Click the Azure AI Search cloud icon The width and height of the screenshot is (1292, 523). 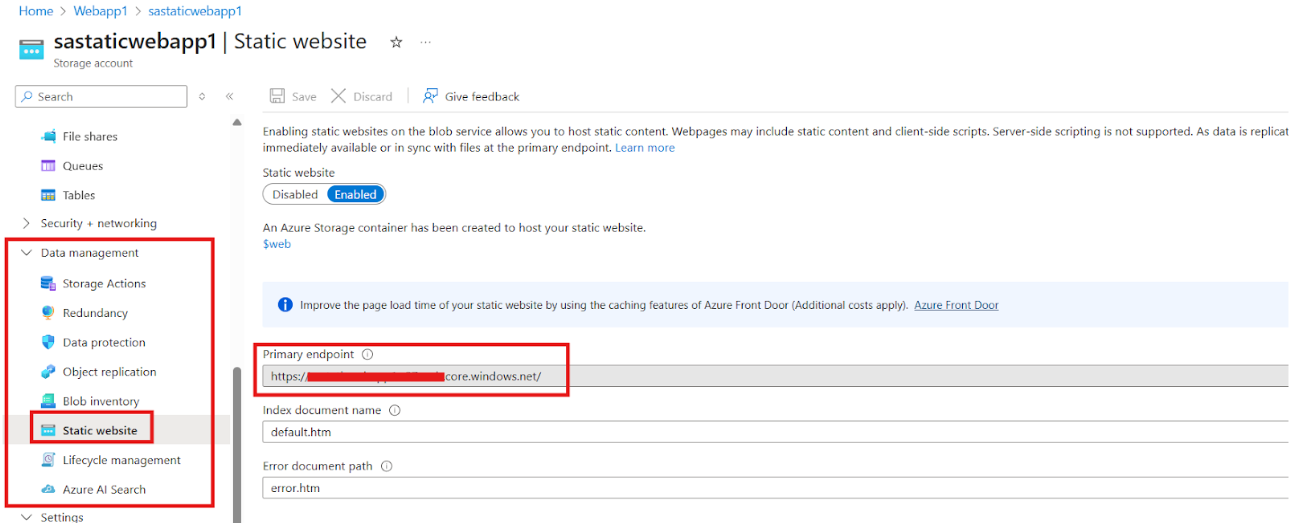tap(47, 490)
